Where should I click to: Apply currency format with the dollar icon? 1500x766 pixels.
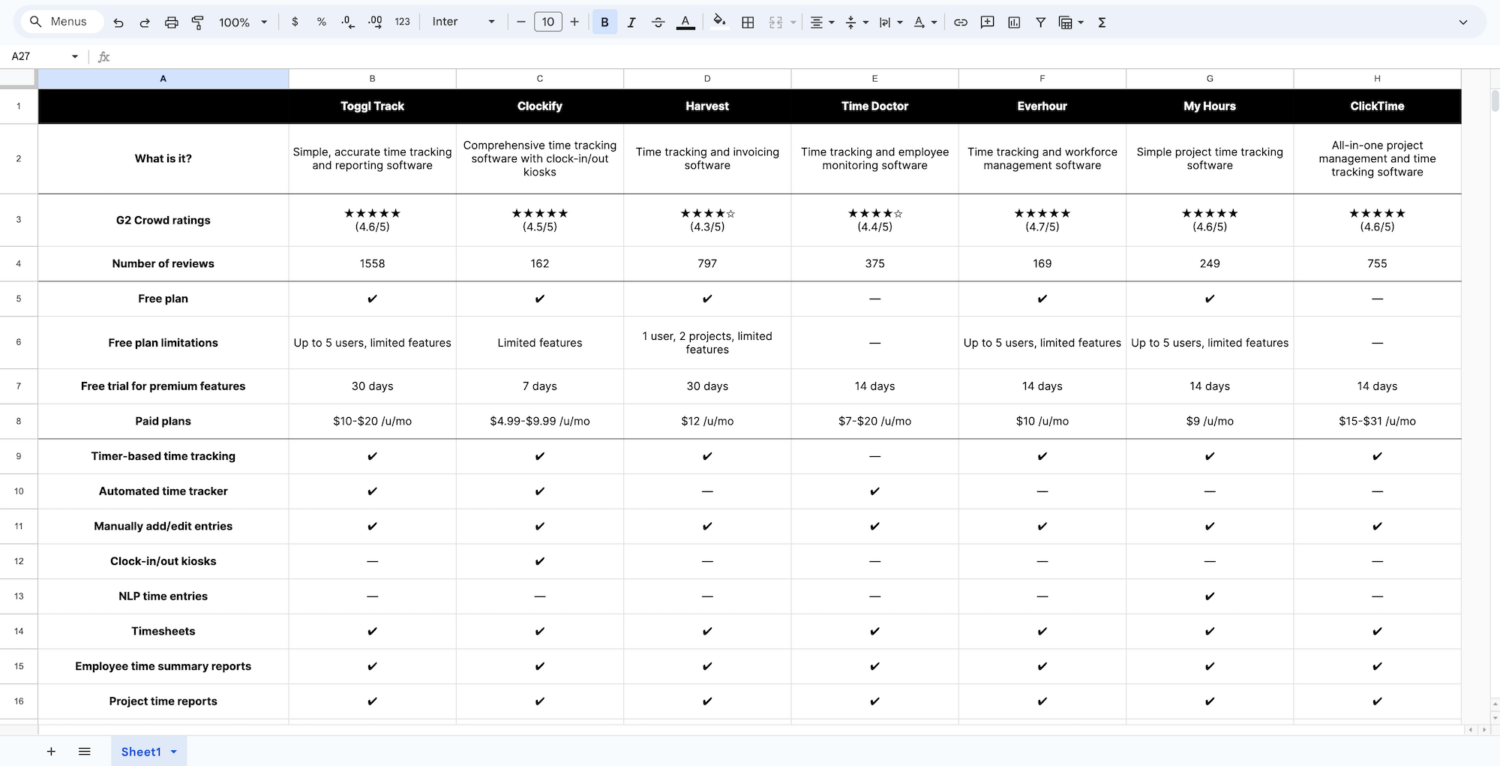[x=294, y=21]
